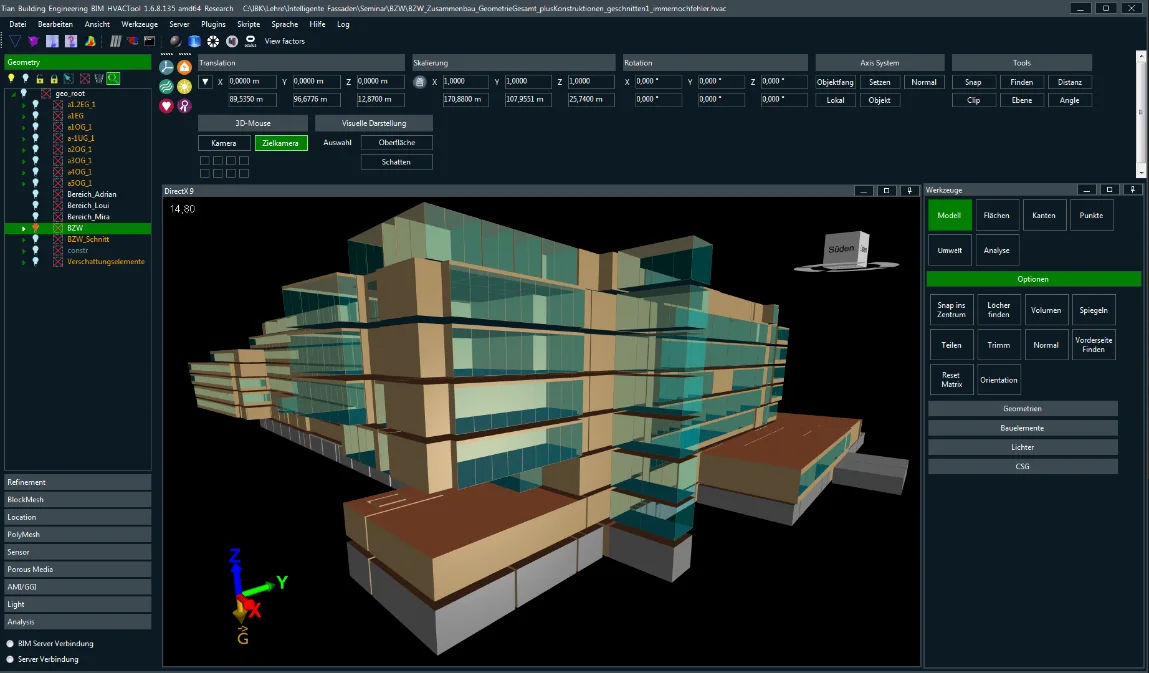Click the blue triangle toolbar icon
This screenshot has width=1149, height=673.
[15, 41]
